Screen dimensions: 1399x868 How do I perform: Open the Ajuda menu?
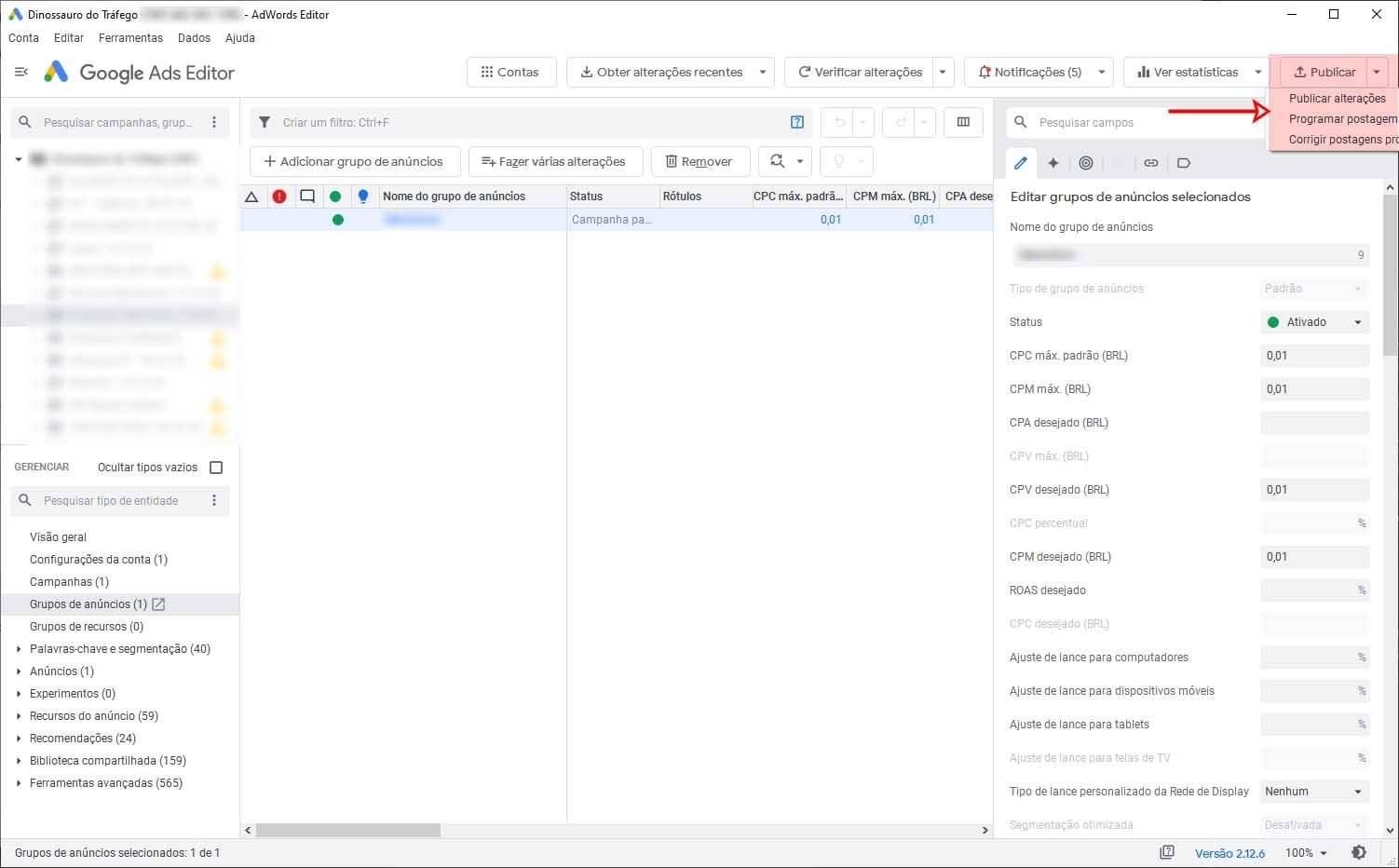[239, 38]
